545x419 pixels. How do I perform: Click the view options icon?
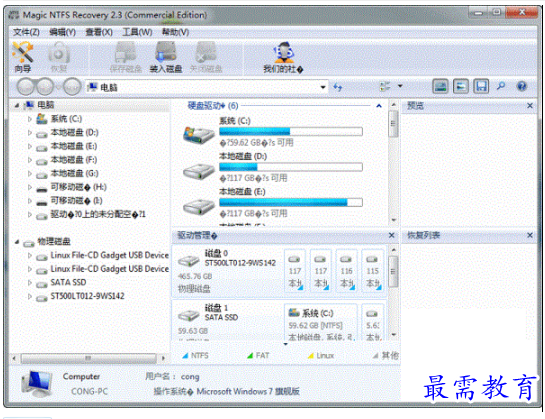coord(385,86)
